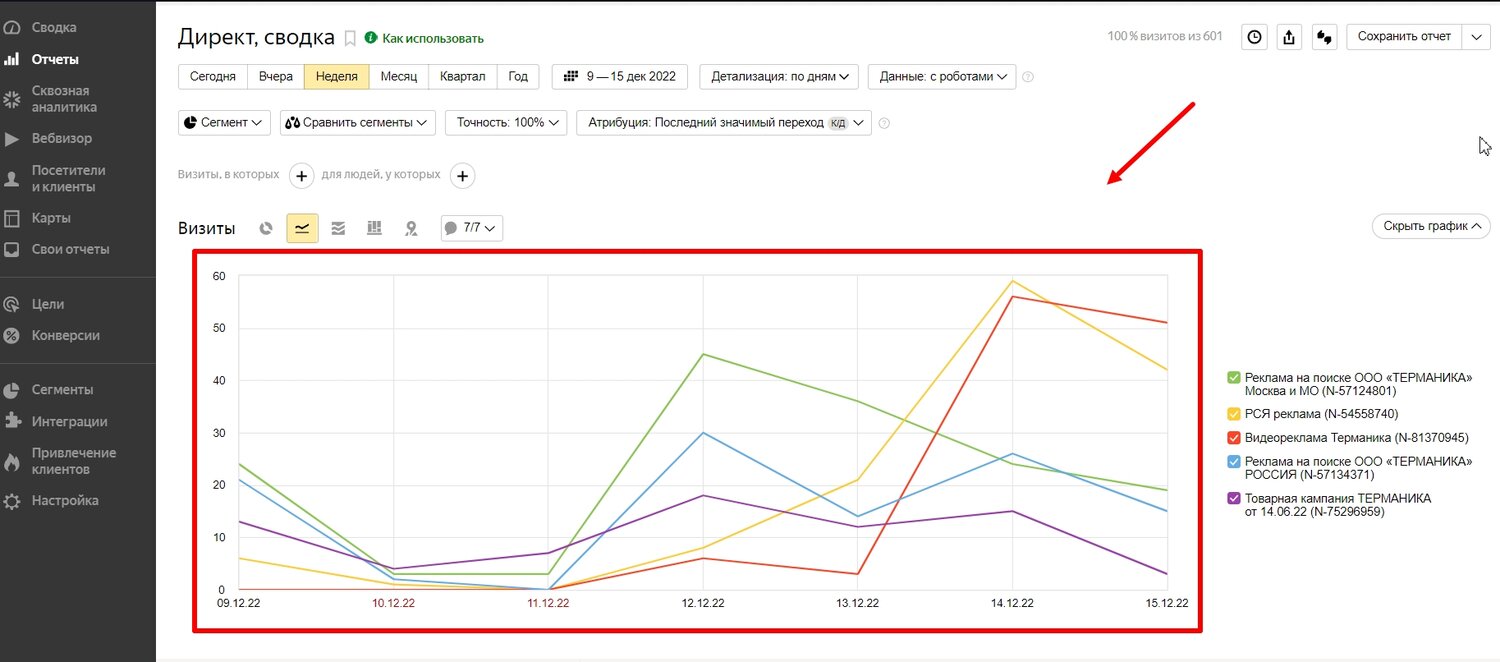Toggle yellow РСЯ реклама legend checkbox
Image resolution: width=1500 pixels, height=662 pixels.
[1234, 413]
